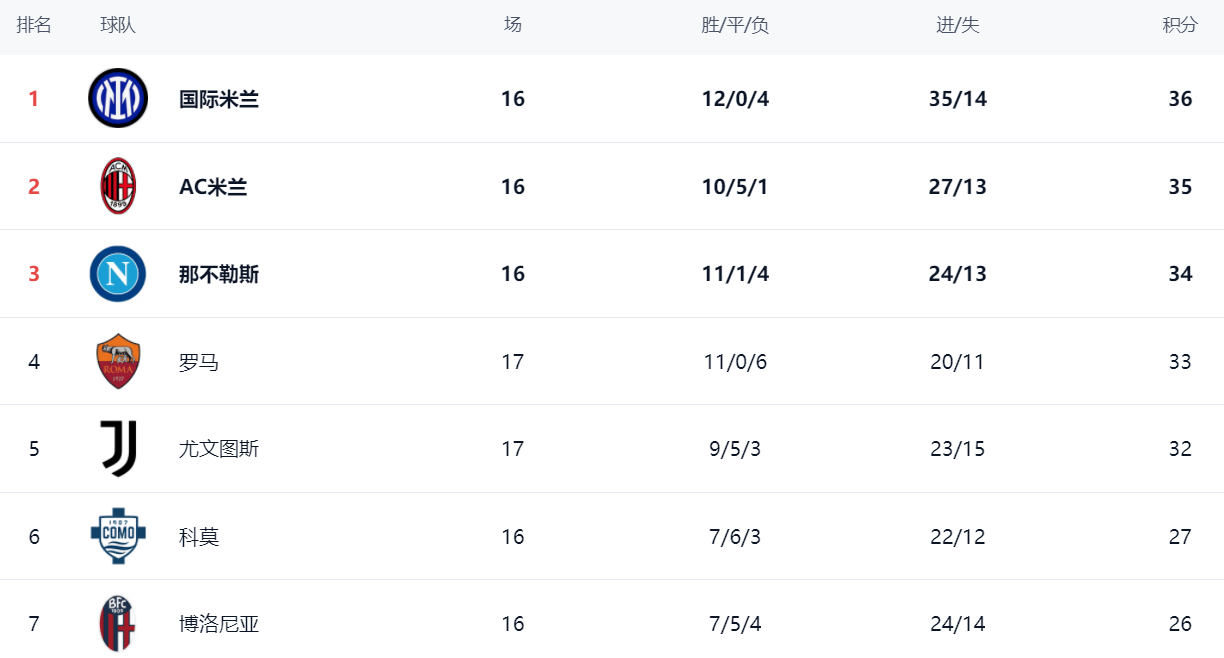Click the 胜/平/负 column header
This screenshot has height=658, width=1224.
click(x=735, y=26)
